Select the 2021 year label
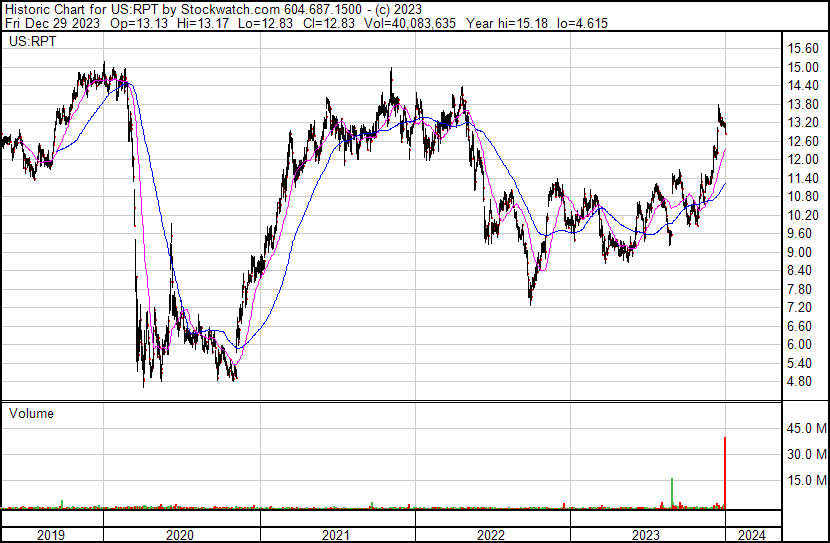This screenshot has height=543, width=830. tap(336, 535)
